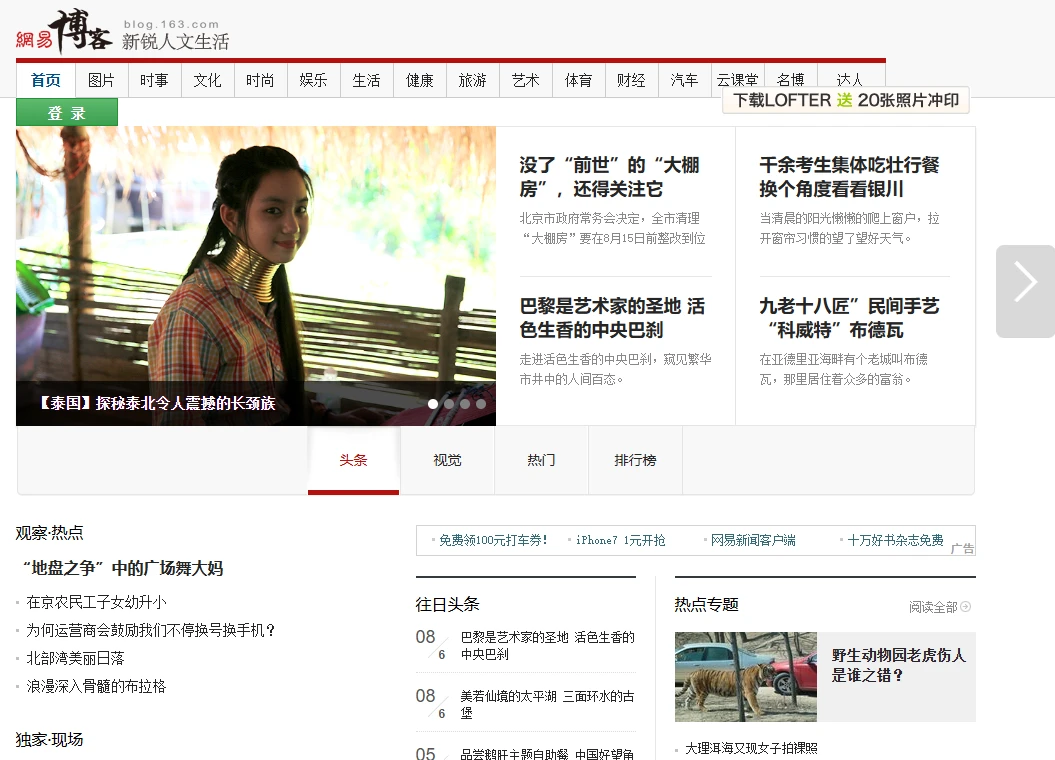Image resolution: width=1055 pixels, height=760 pixels.
Task: Select the third carousel dot
Action: tap(465, 404)
